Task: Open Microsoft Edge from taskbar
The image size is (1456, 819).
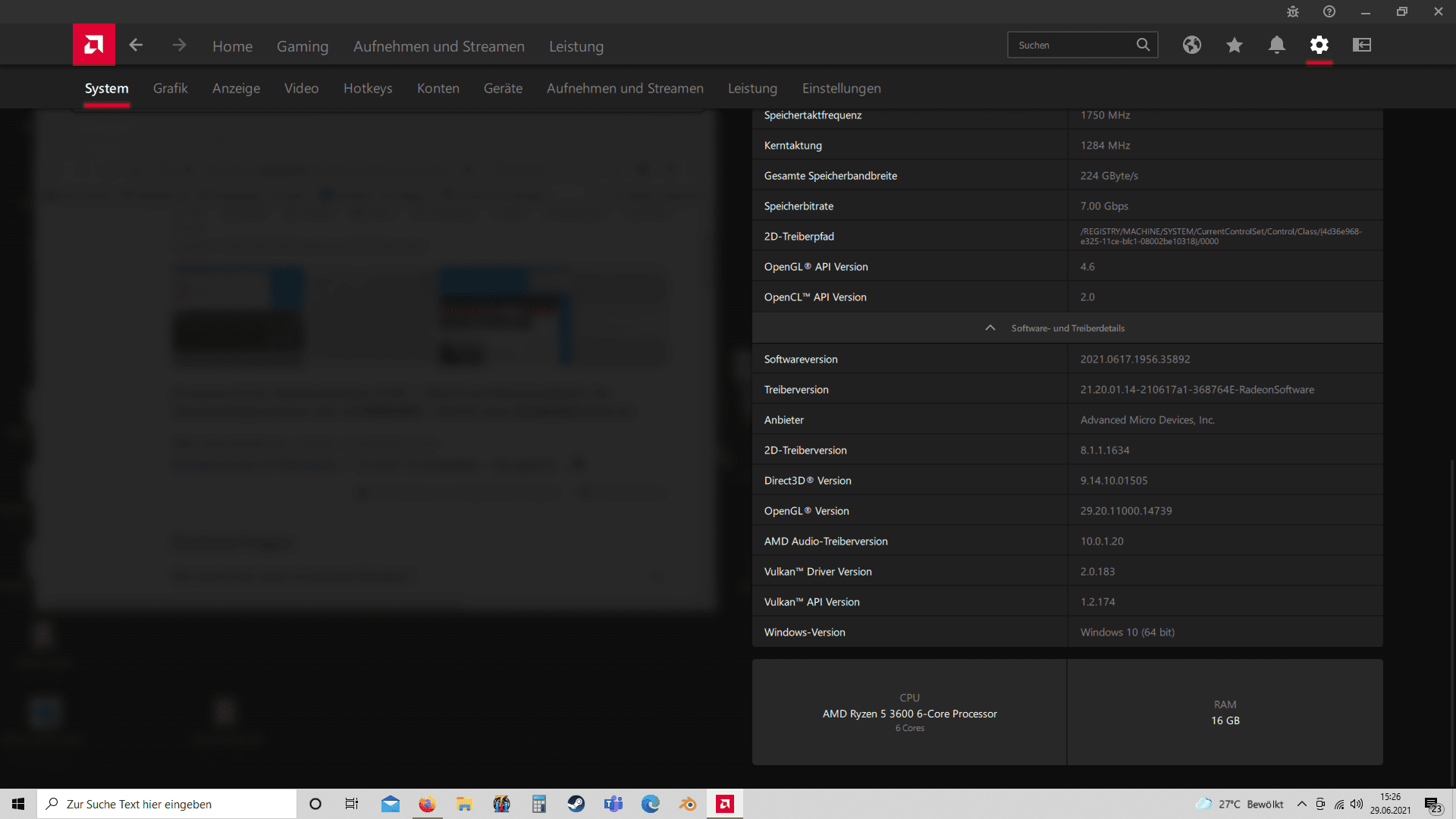Action: [x=651, y=804]
